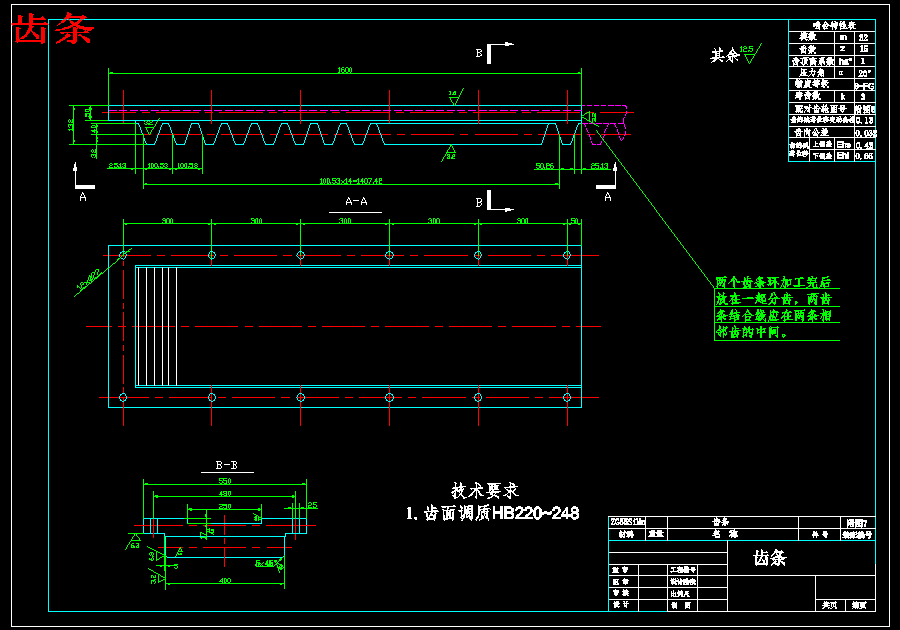The width and height of the screenshot is (900, 630).
Task: Click the 技术要求 heading
Action: (485, 491)
